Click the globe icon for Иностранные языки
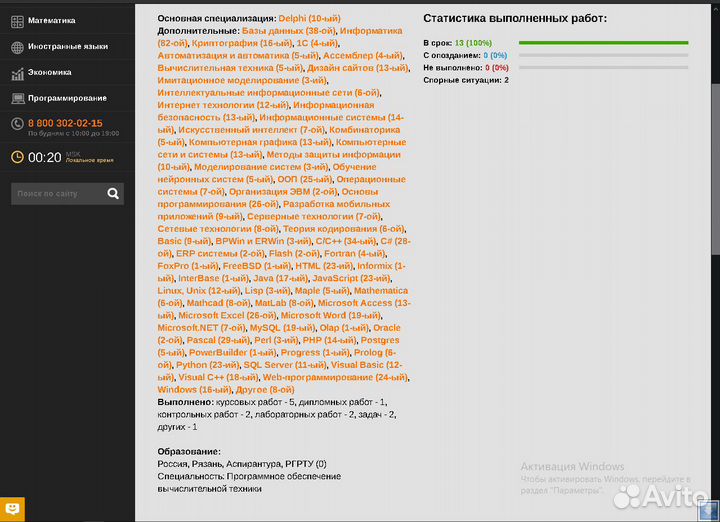720x522 pixels. click(18, 47)
